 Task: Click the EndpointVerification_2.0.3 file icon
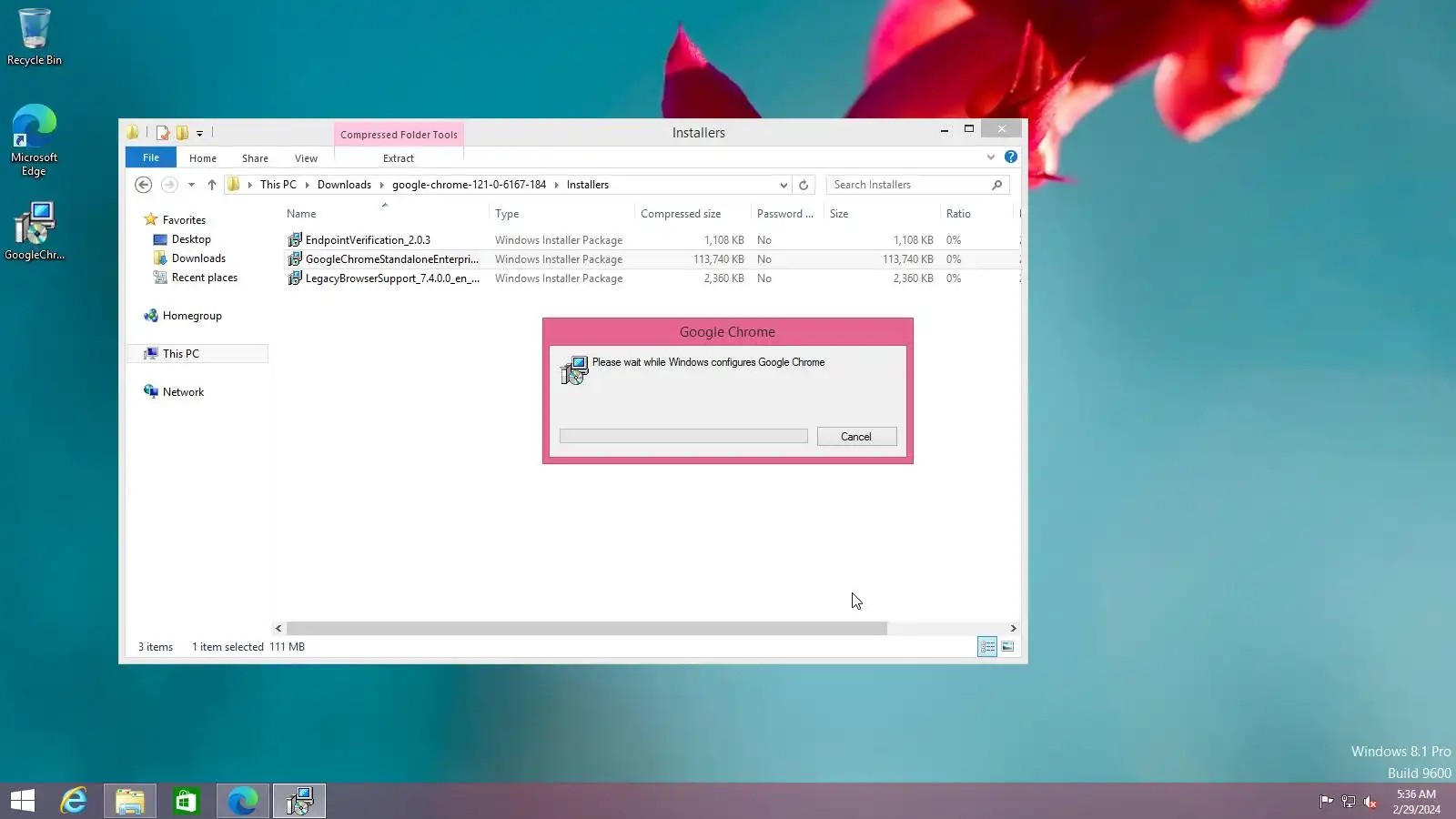(x=295, y=240)
